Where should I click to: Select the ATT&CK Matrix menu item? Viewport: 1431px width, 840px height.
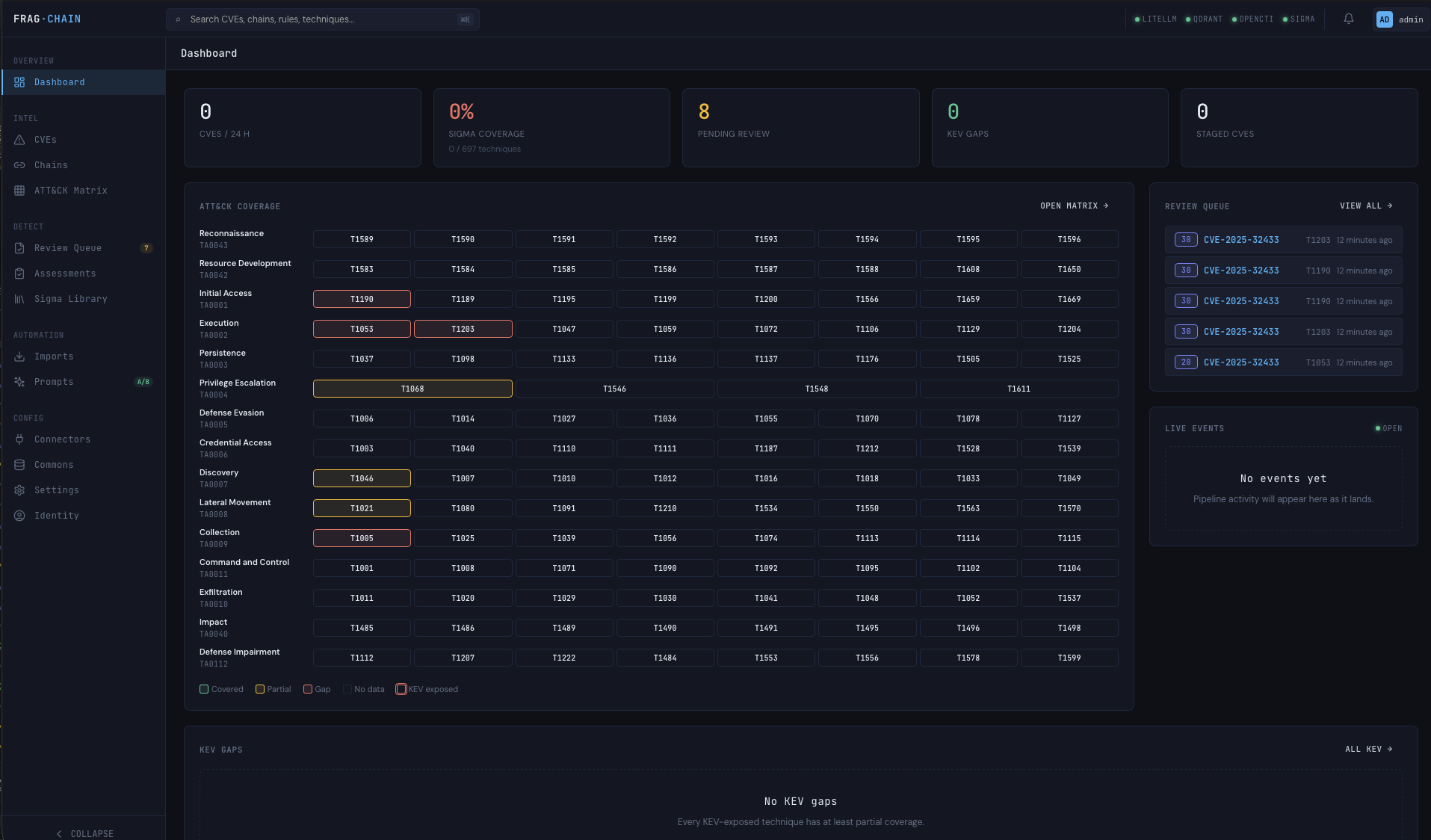pyautogui.click(x=83, y=191)
